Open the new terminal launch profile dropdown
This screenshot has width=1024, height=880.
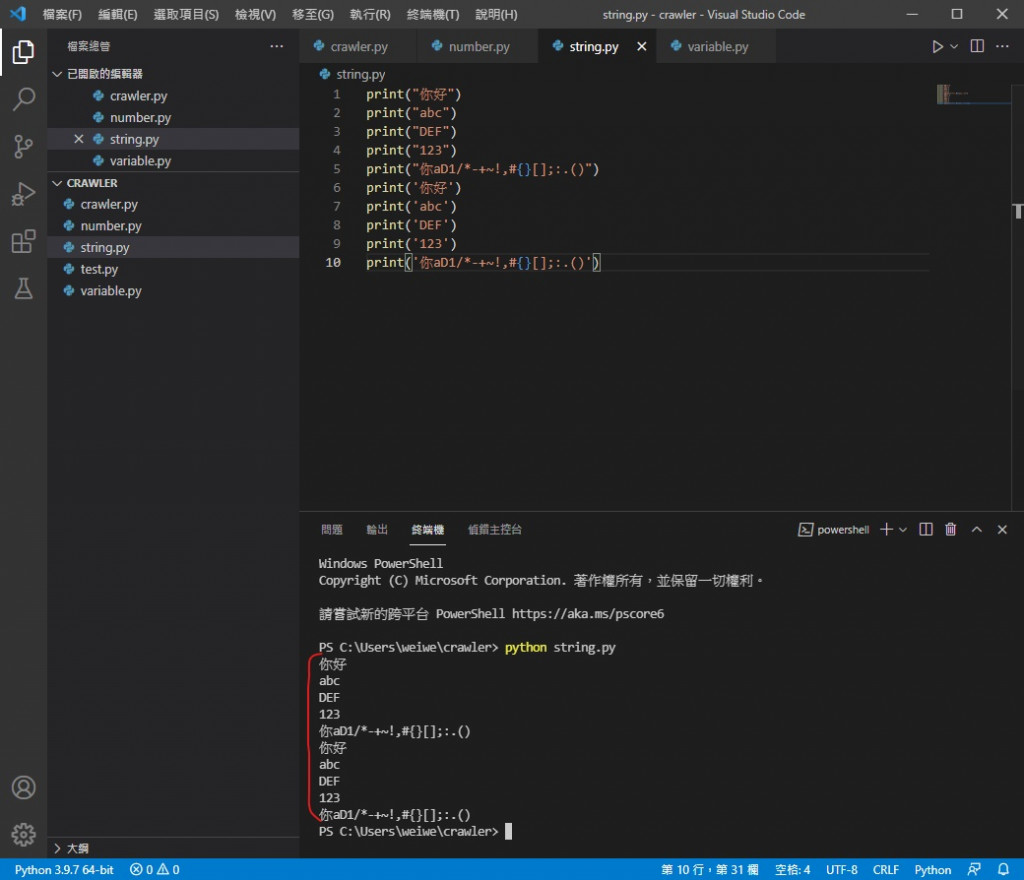pyautogui.click(x=903, y=529)
